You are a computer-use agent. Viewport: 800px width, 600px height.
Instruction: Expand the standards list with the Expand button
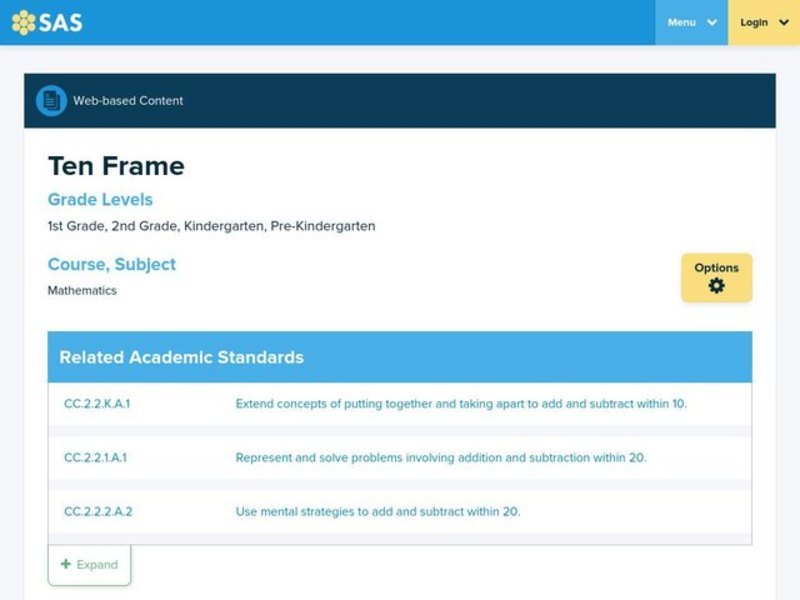[88, 564]
